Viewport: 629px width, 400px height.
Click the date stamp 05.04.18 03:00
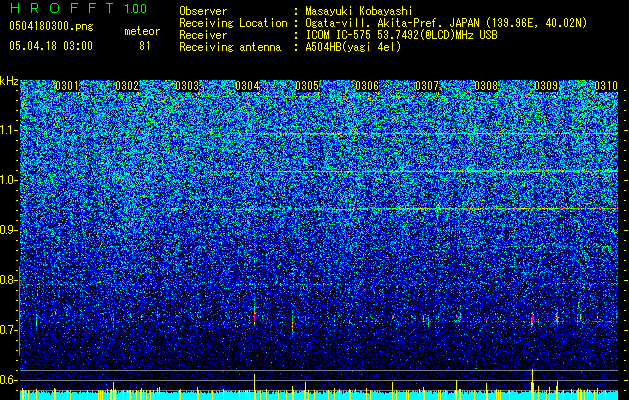click(51, 46)
